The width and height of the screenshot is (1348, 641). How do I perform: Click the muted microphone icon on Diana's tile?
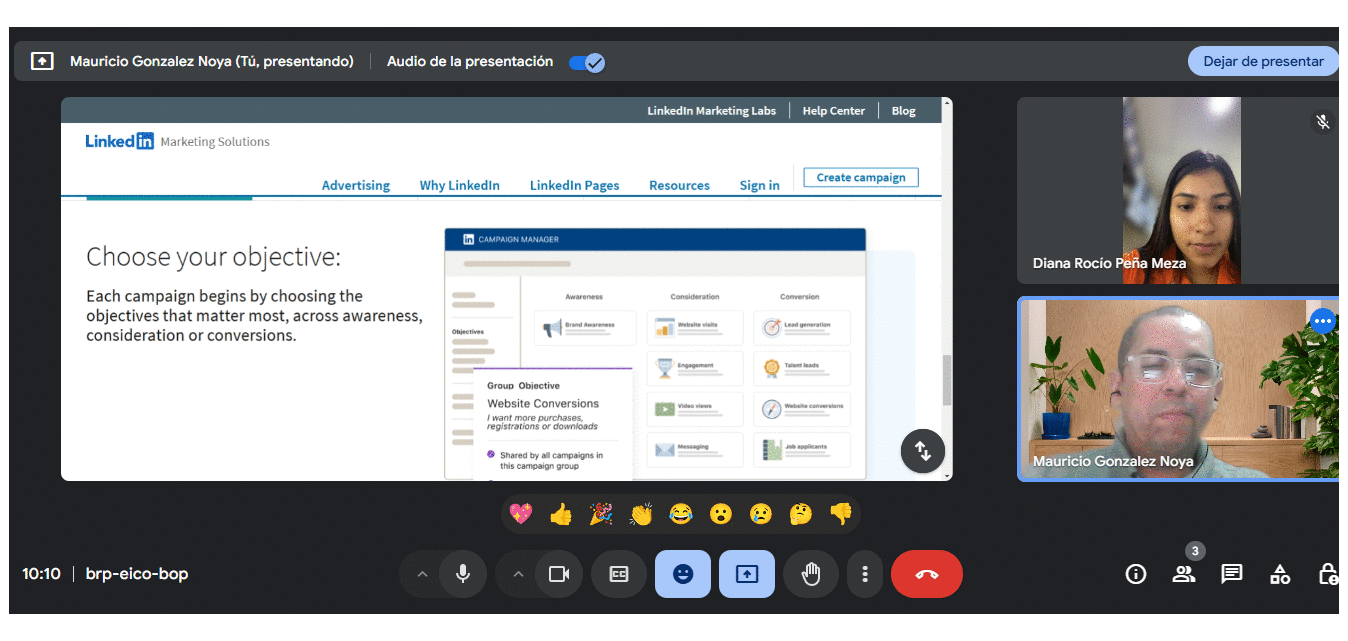tap(1322, 122)
